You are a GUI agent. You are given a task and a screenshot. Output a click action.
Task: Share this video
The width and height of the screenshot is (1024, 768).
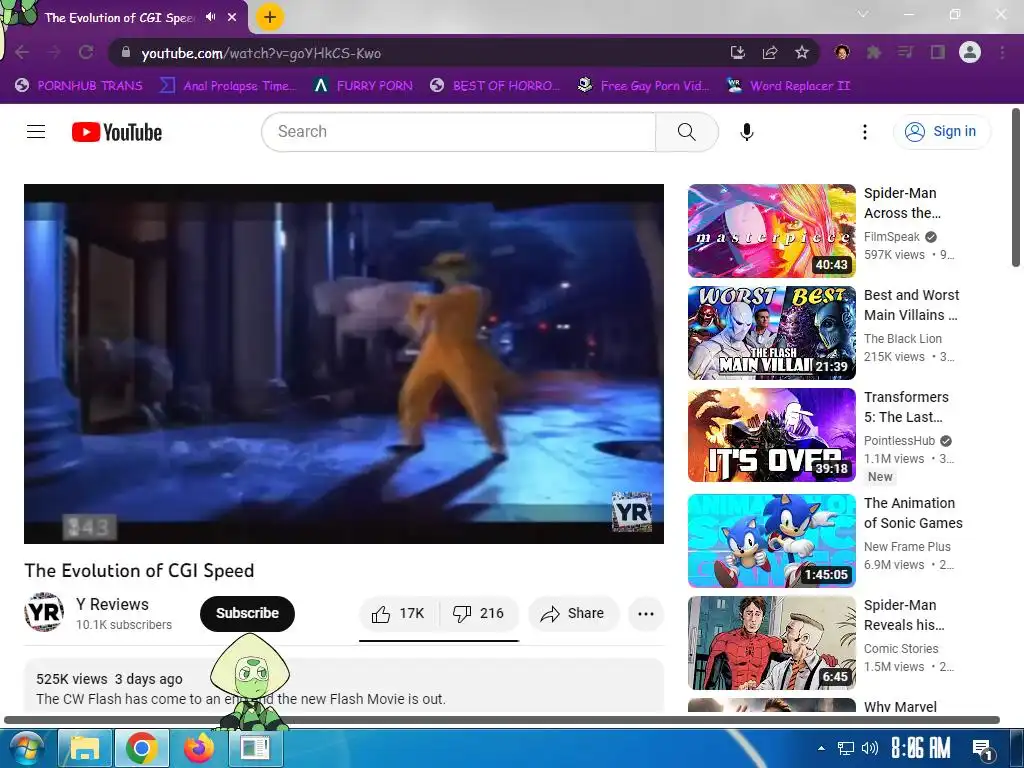(573, 614)
